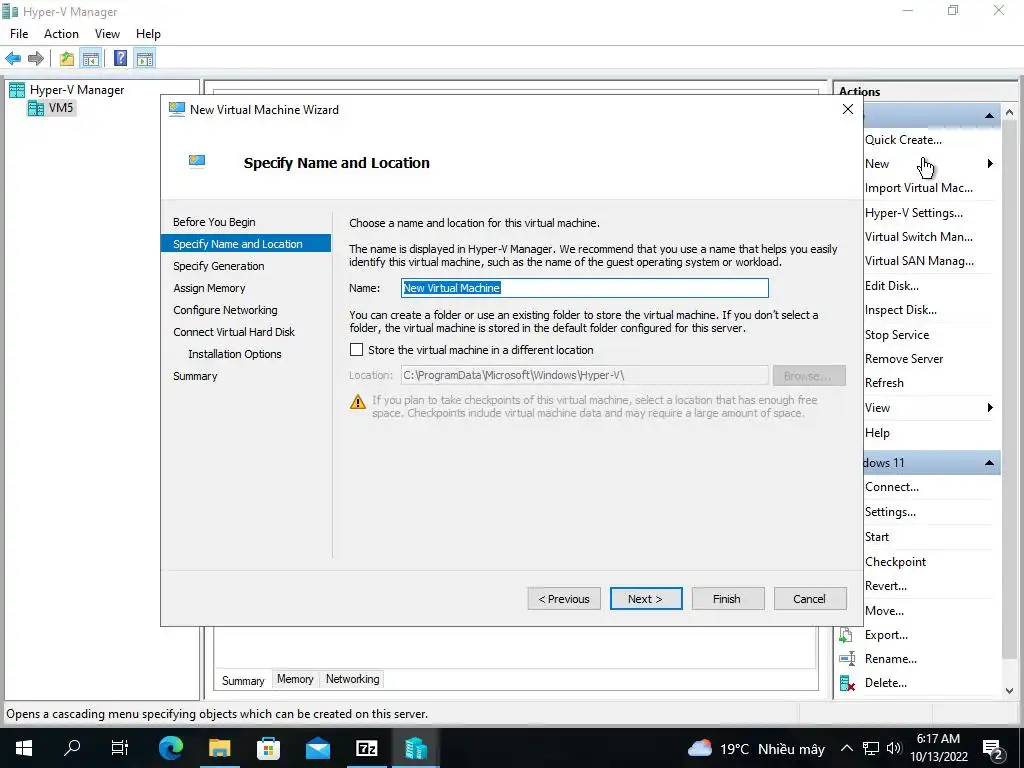Viewport: 1024px width, 768px height.
Task: Go to Specify Generation wizard step
Action: click(x=219, y=266)
